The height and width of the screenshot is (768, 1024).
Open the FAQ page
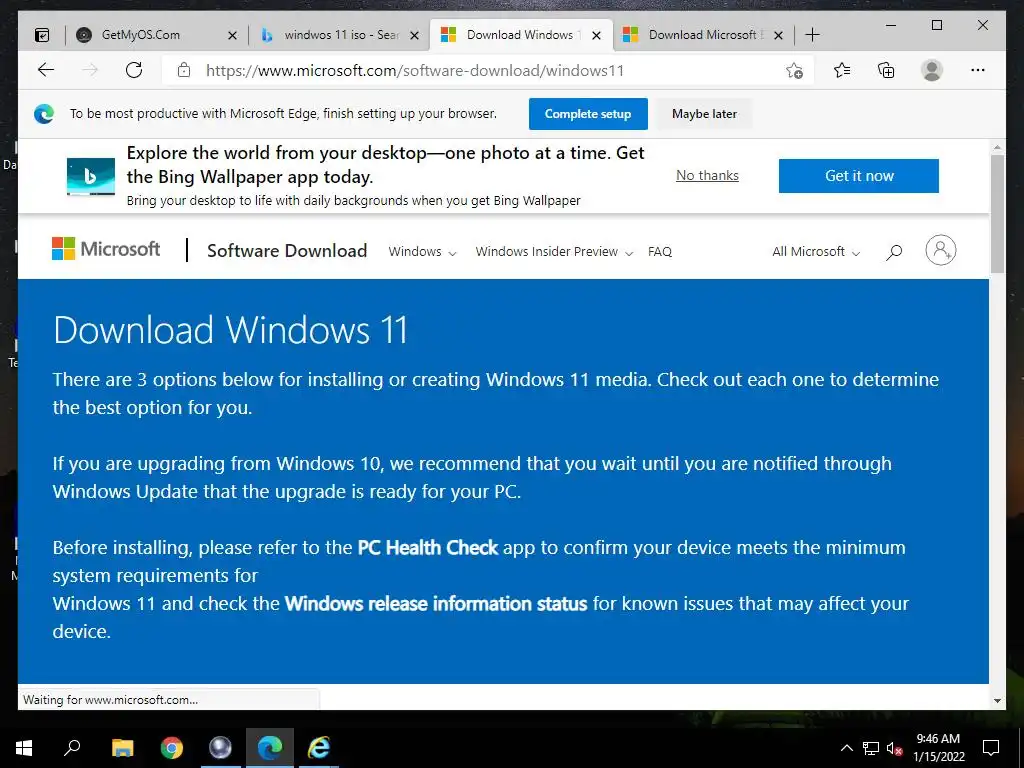[660, 251]
